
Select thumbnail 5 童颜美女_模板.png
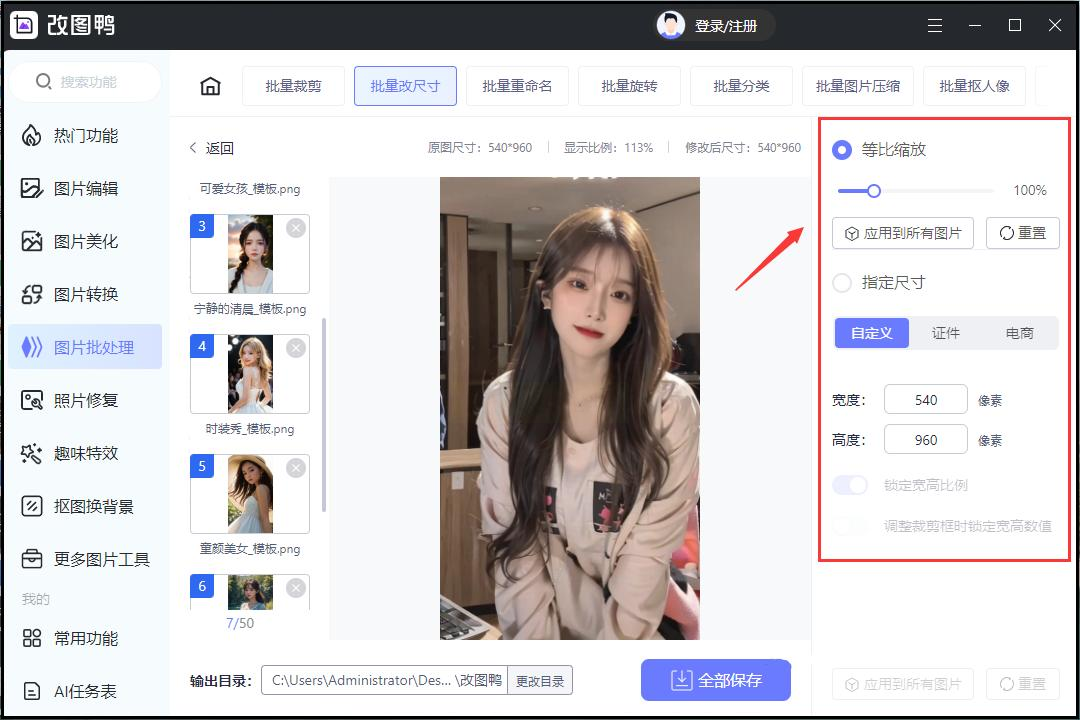[250, 494]
